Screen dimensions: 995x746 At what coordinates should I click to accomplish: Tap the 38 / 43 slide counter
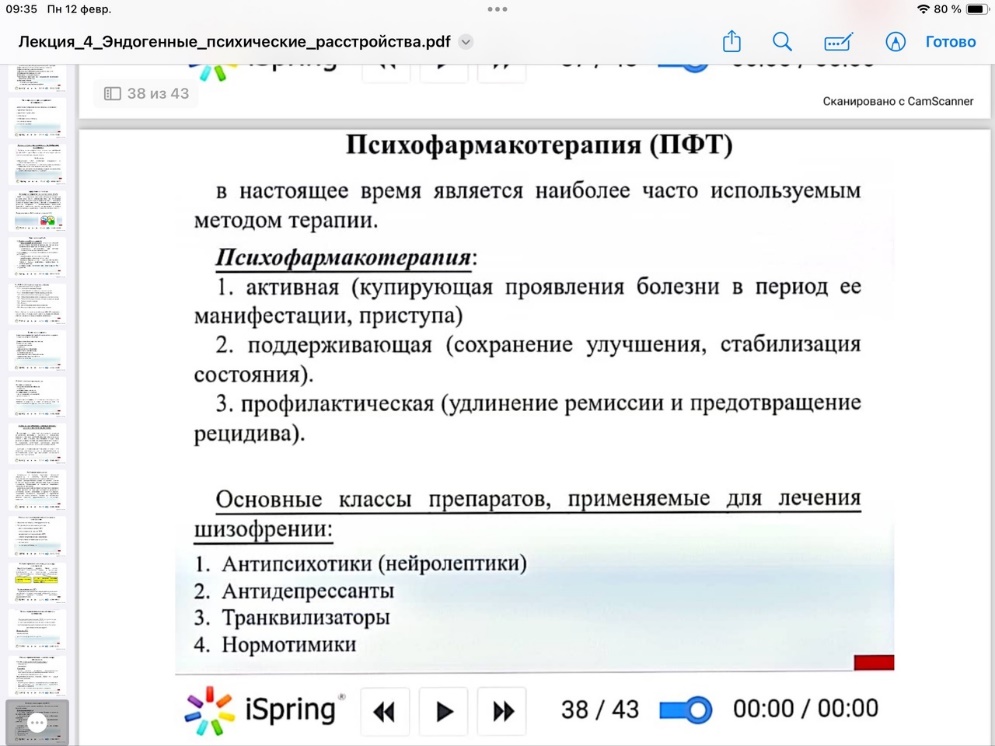600,710
